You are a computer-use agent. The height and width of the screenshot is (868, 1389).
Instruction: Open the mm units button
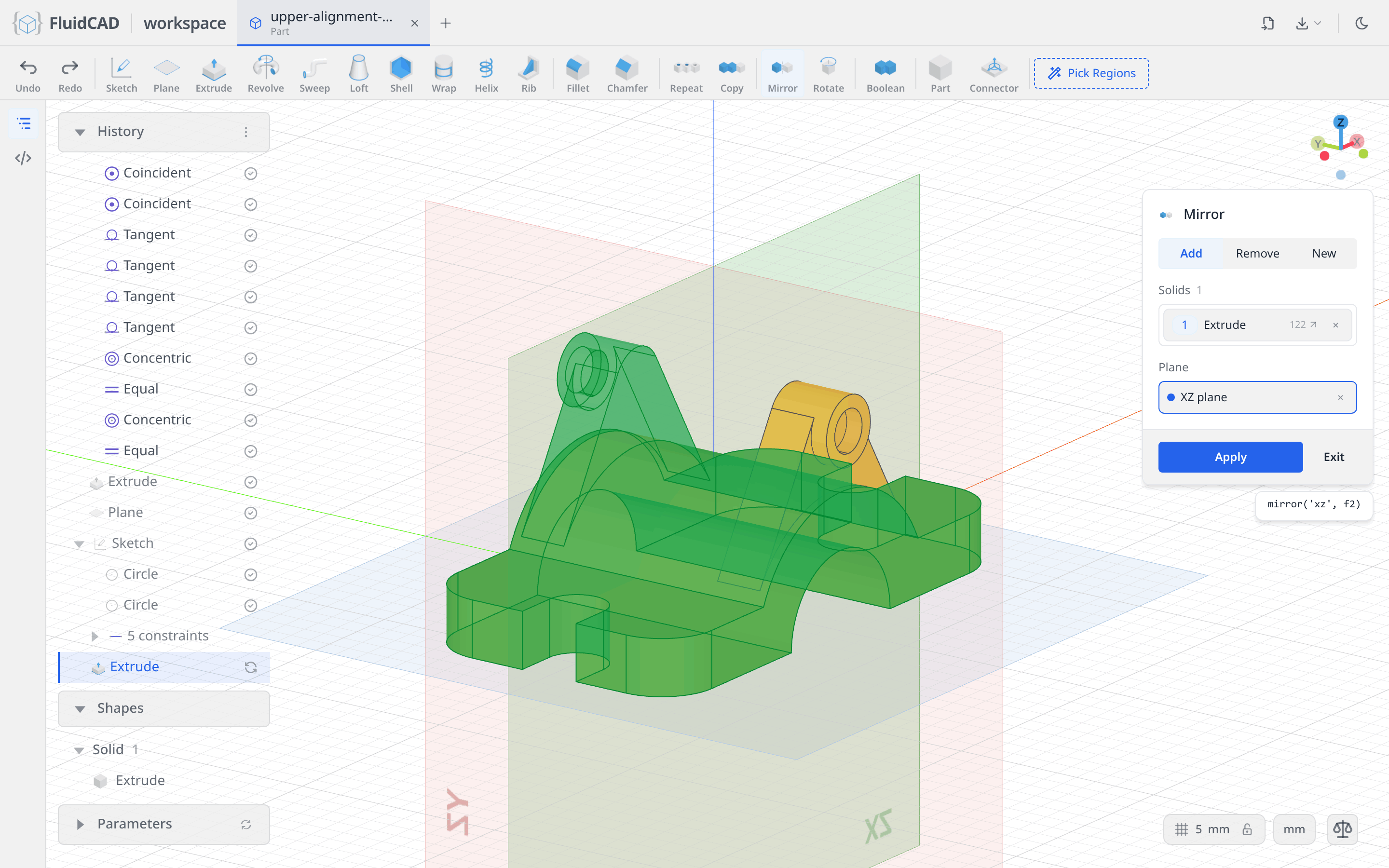point(1294,829)
